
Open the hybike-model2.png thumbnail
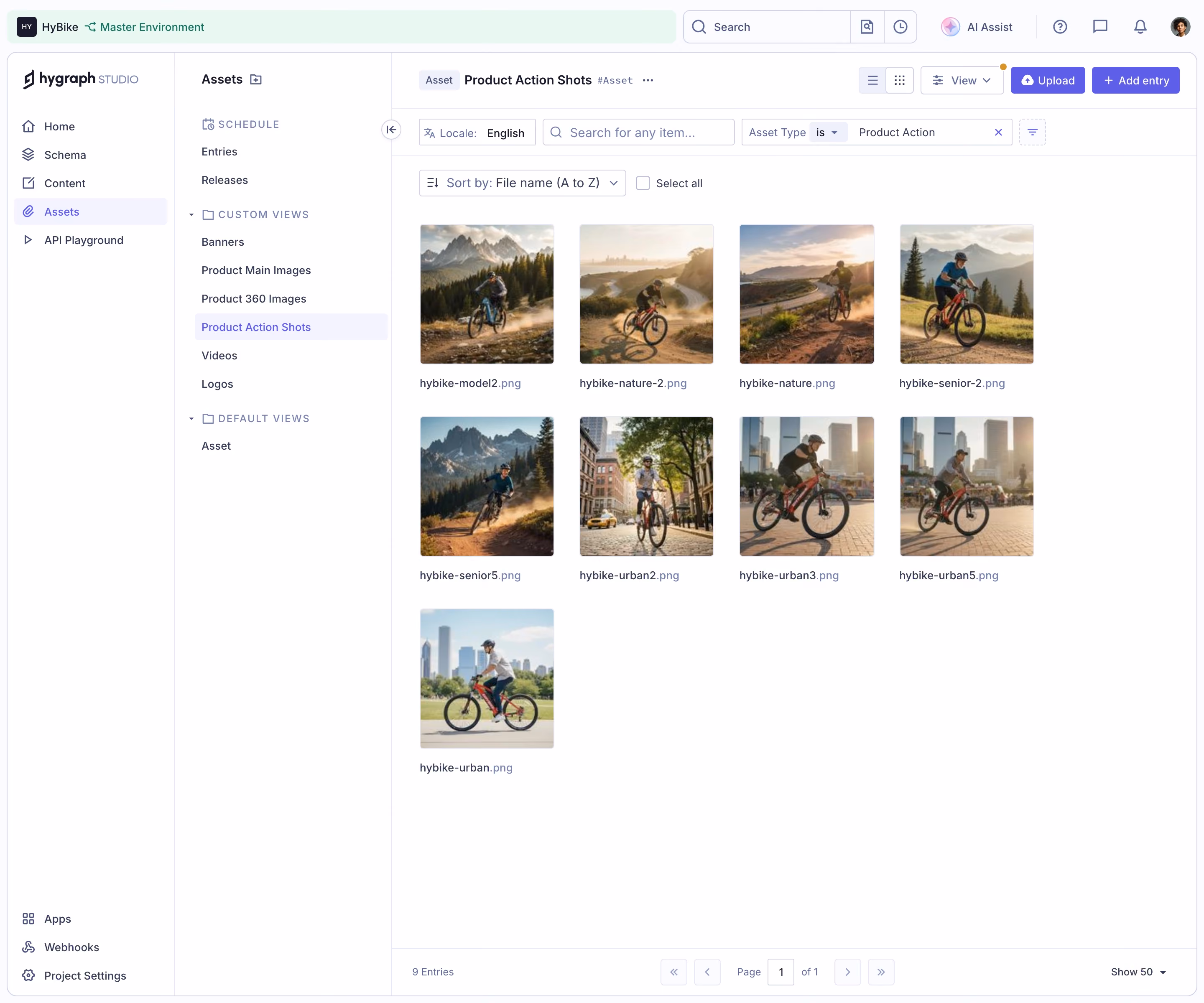[x=487, y=294]
